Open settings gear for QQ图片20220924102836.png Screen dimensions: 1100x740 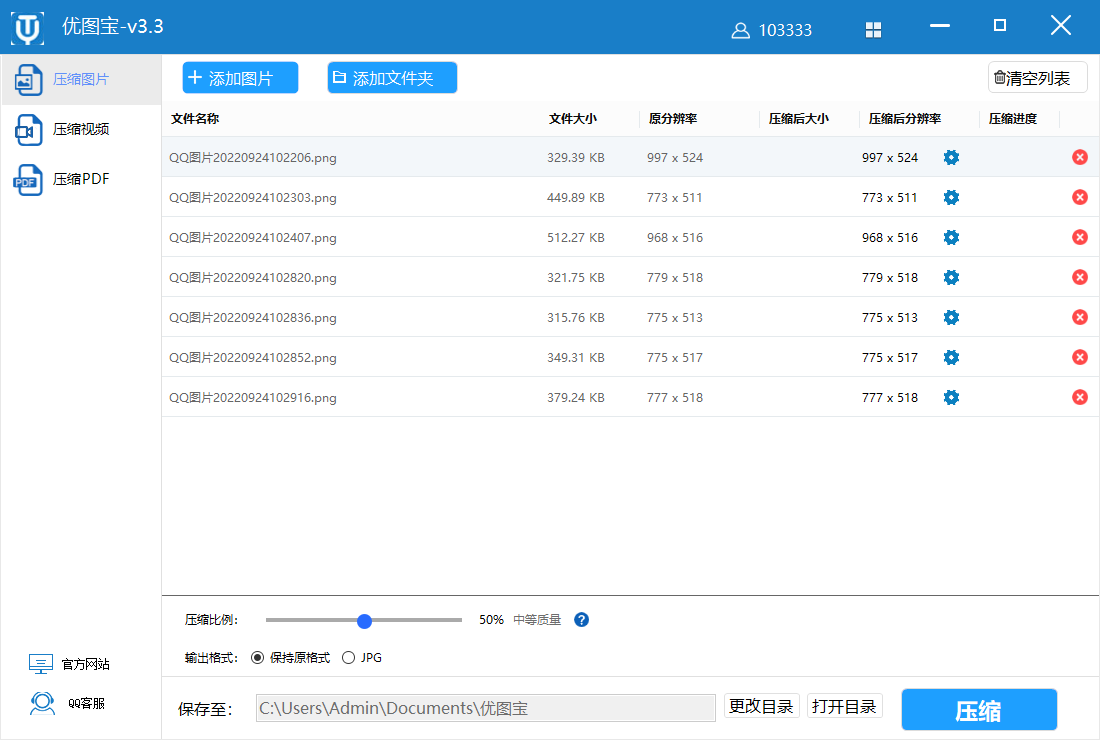coord(951,318)
